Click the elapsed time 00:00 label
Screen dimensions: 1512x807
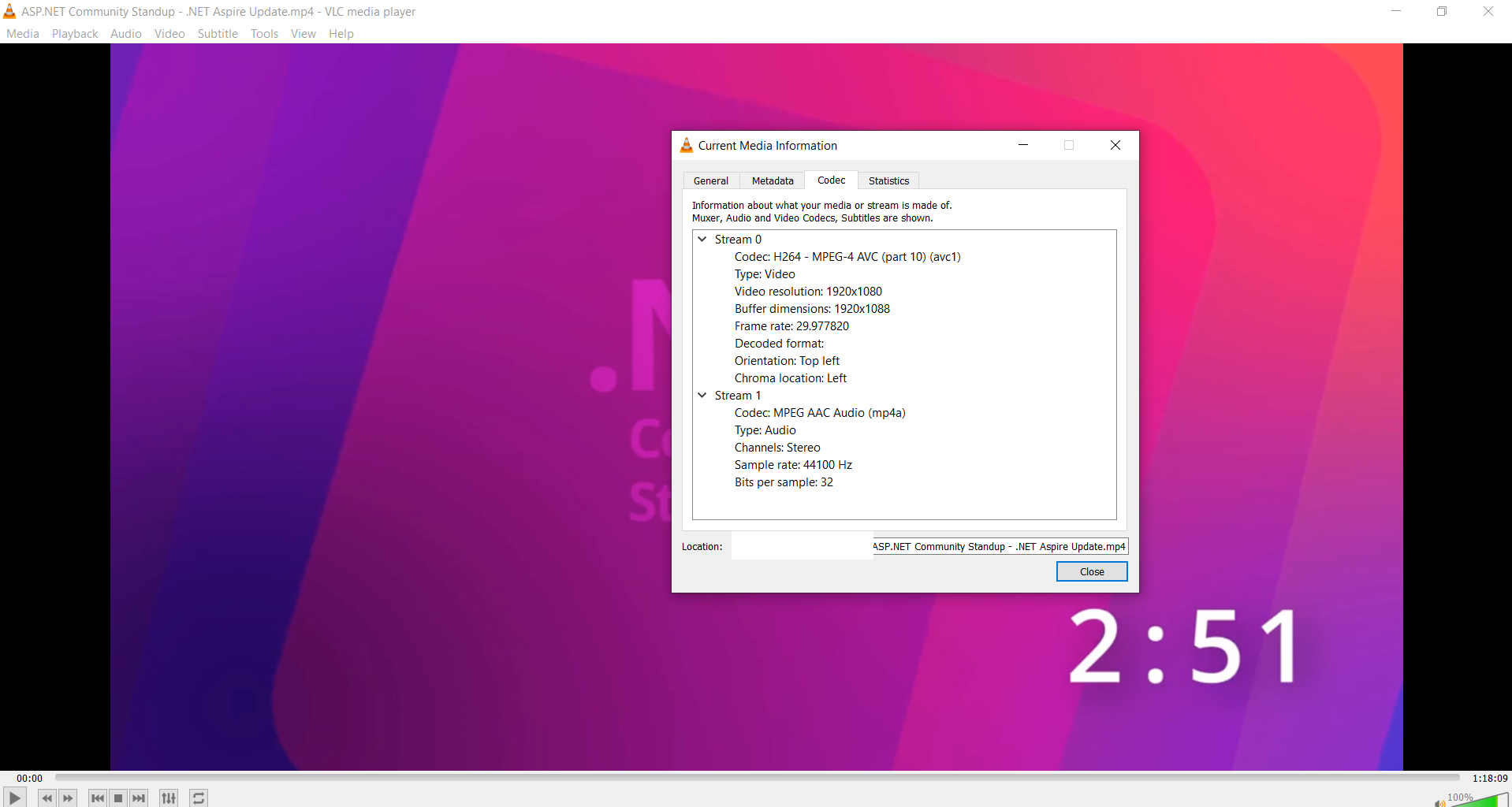(x=30, y=778)
